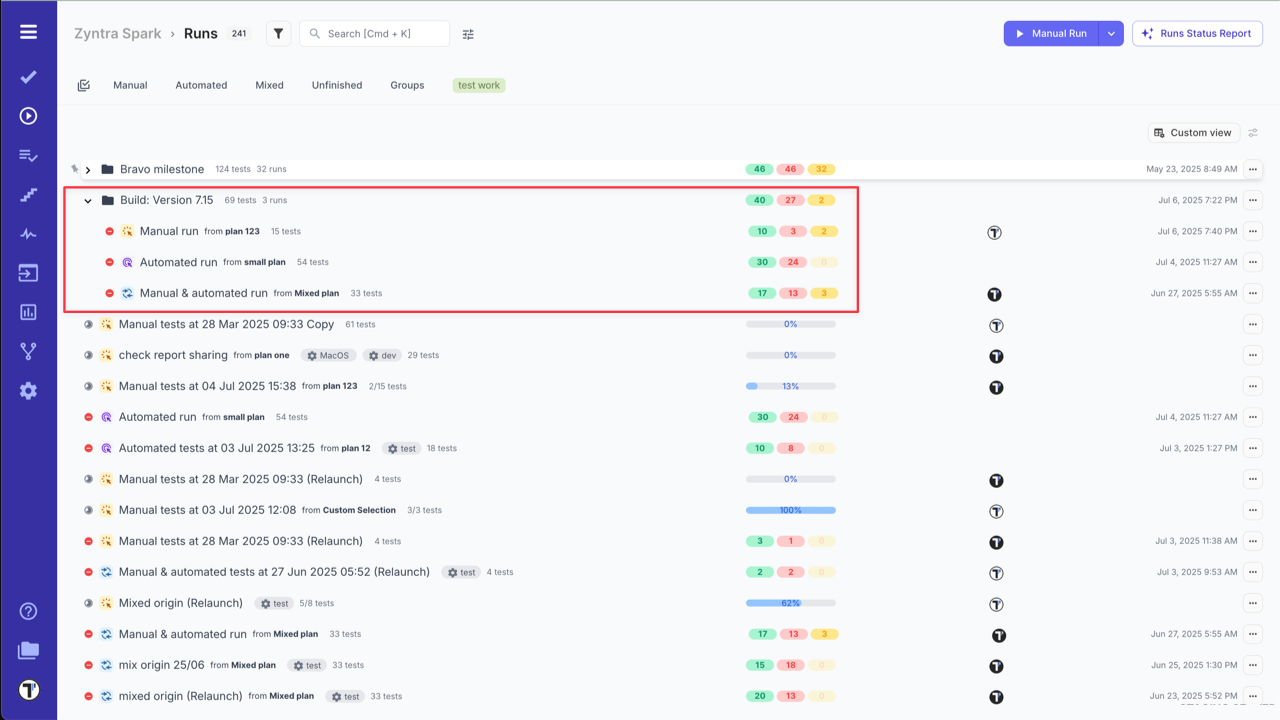This screenshot has width=1280, height=720.
Task: Open the filter funnel icon near search
Action: click(x=278, y=33)
